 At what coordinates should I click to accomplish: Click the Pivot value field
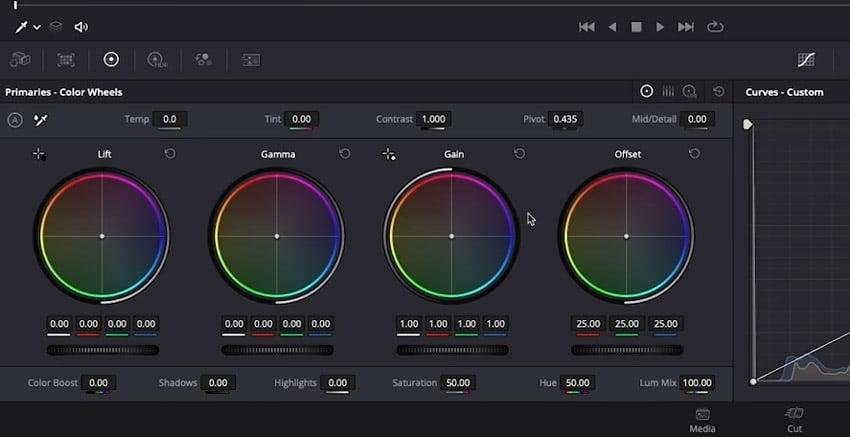coord(565,119)
